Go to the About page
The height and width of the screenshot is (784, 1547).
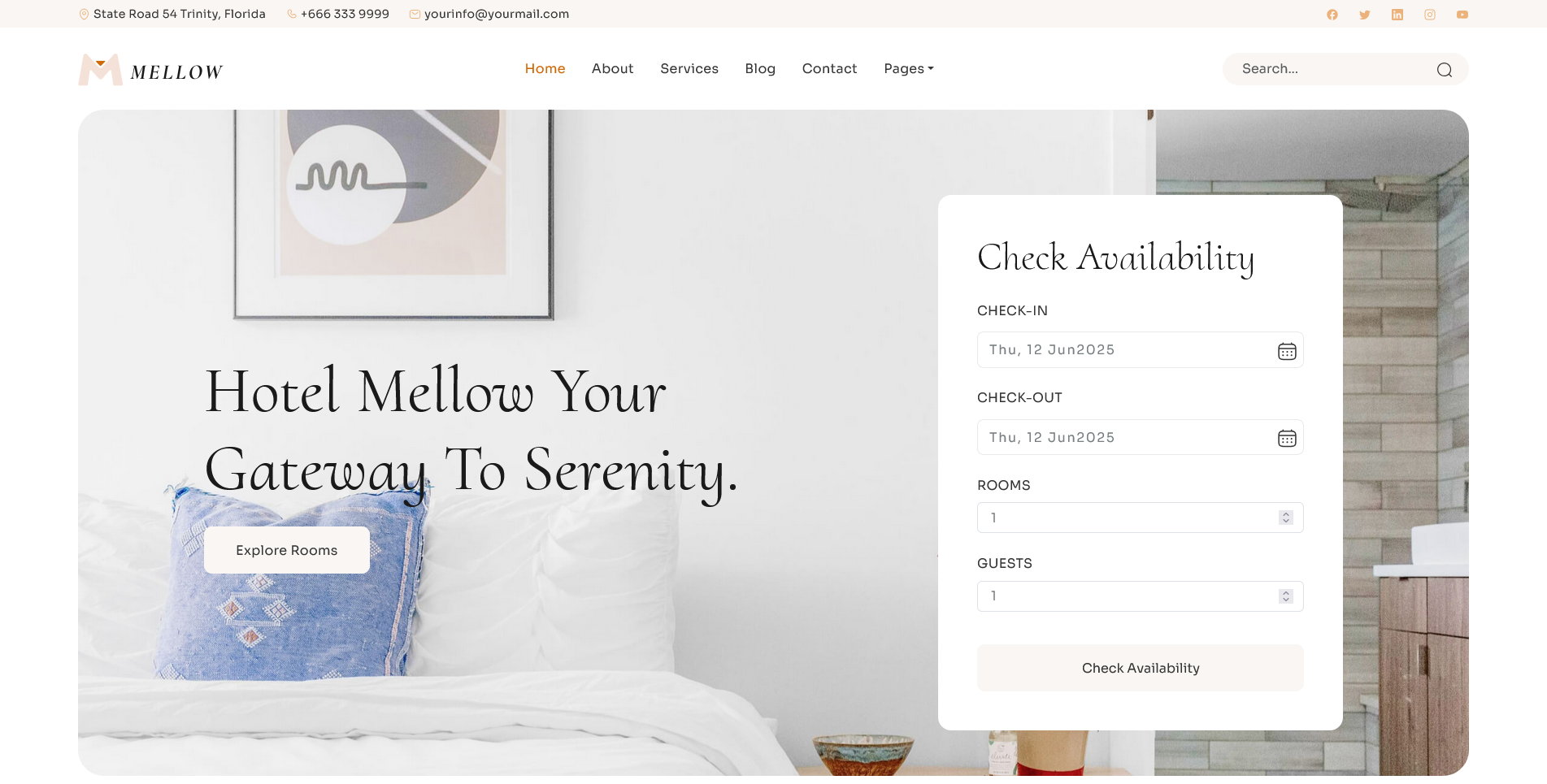click(612, 69)
